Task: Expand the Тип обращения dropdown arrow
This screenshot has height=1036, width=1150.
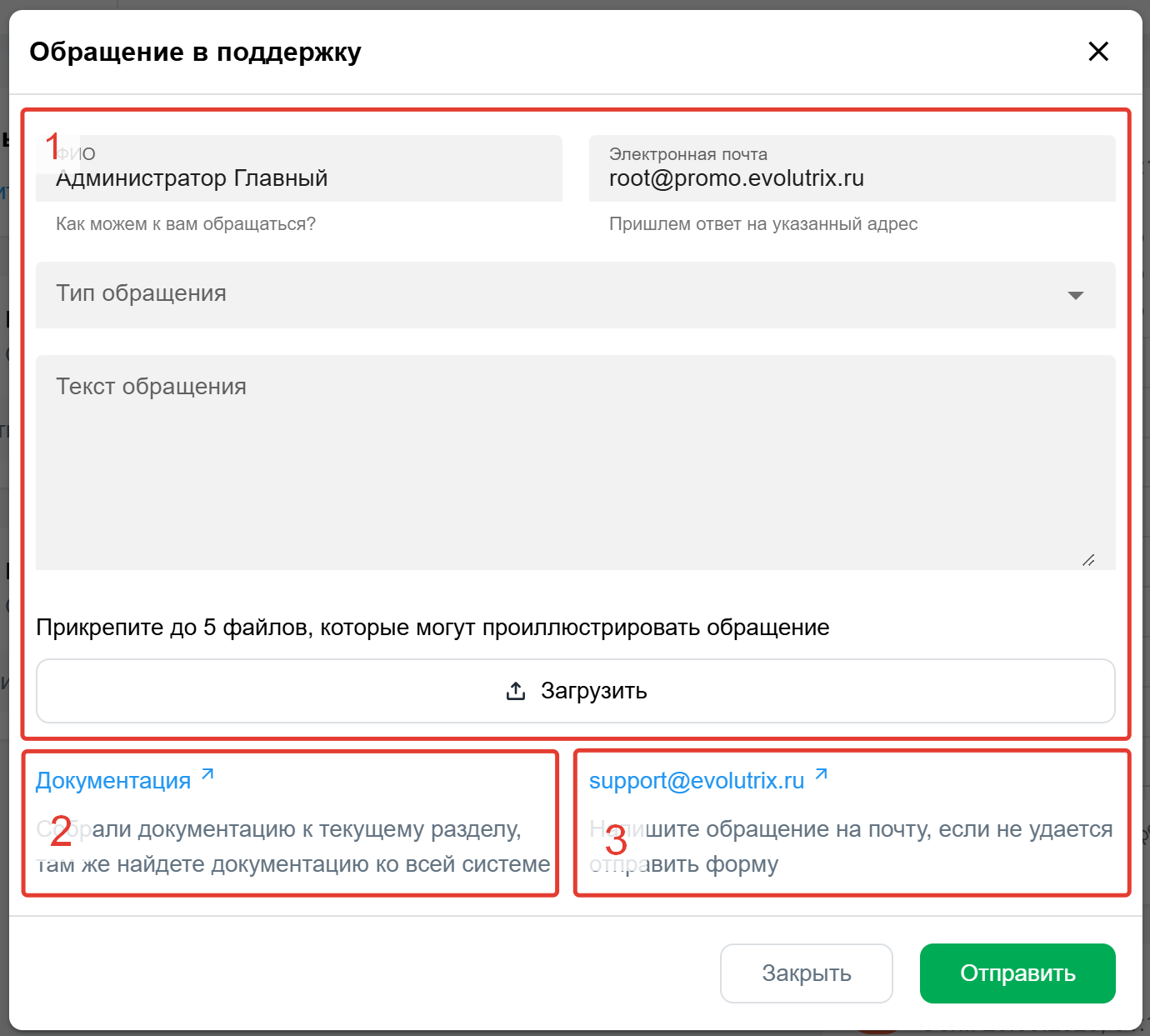Action: (1076, 295)
